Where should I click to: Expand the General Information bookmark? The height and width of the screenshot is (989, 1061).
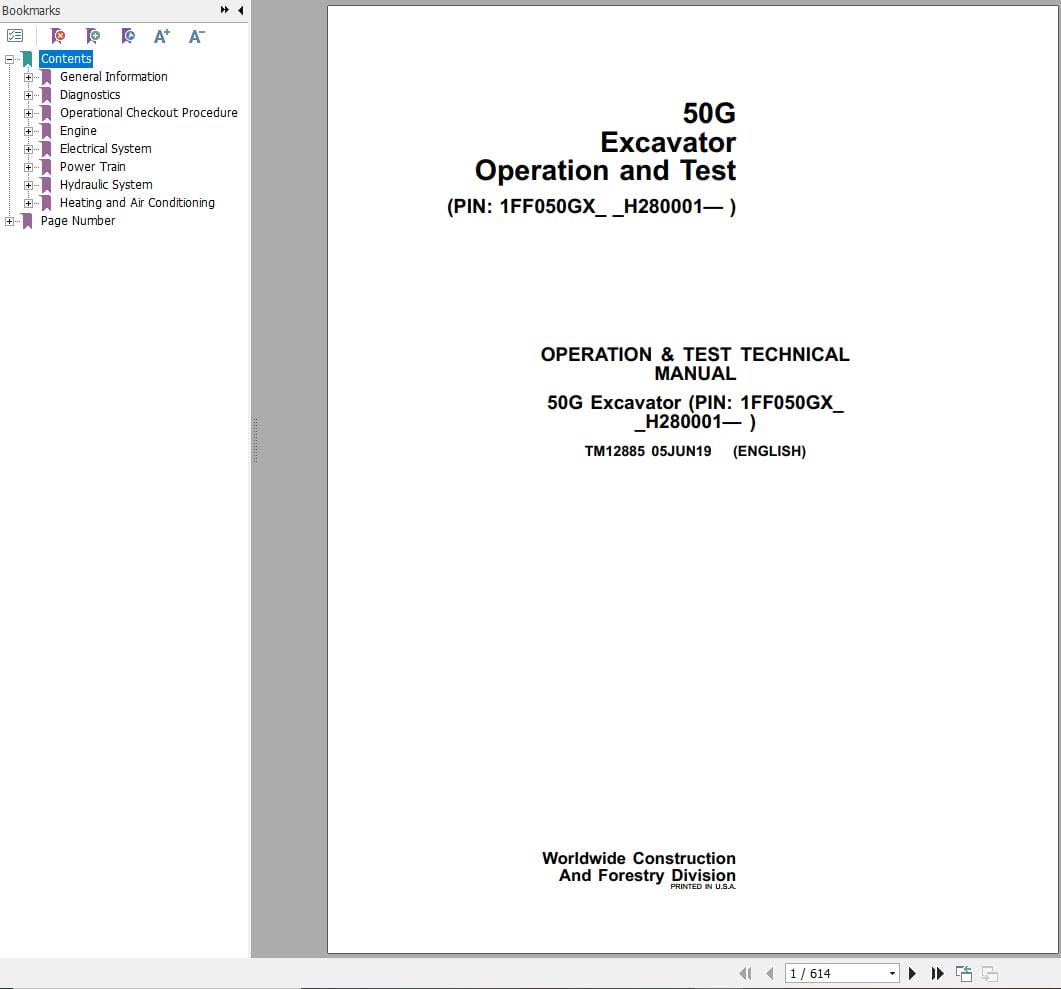(28, 77)
